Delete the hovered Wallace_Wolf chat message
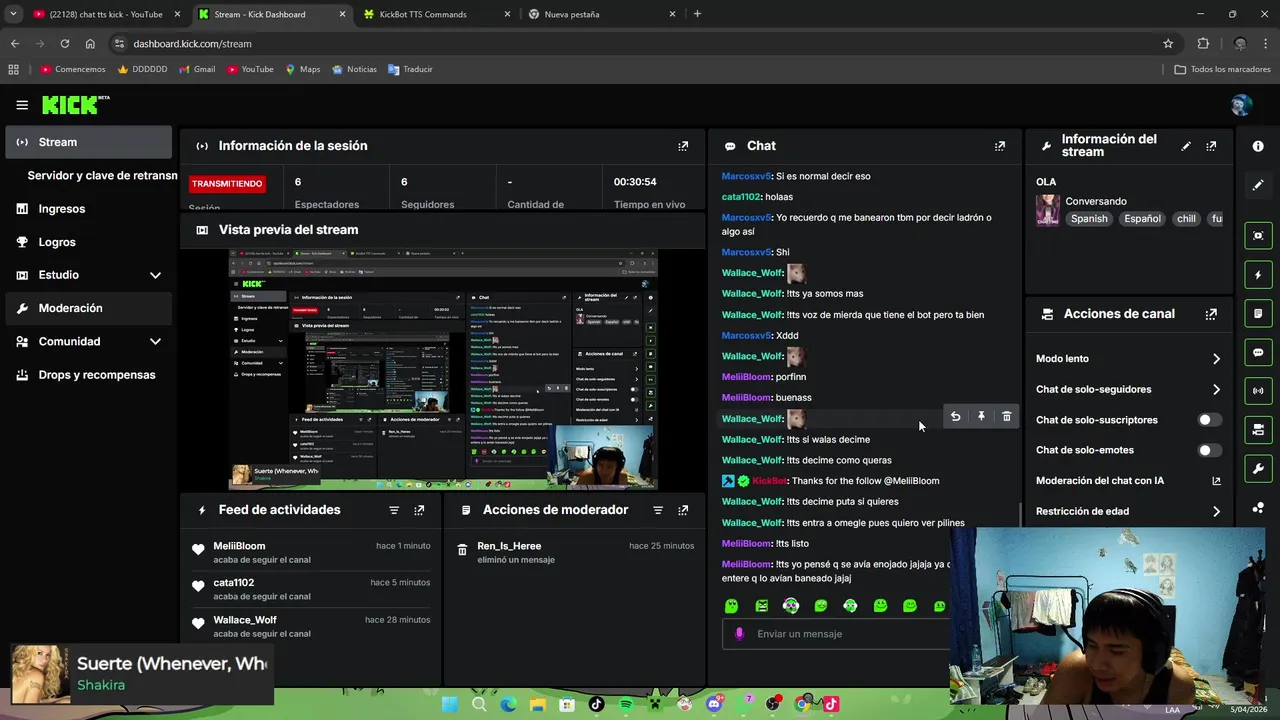Screen dimensions: 1280x720 (1007, 417)
